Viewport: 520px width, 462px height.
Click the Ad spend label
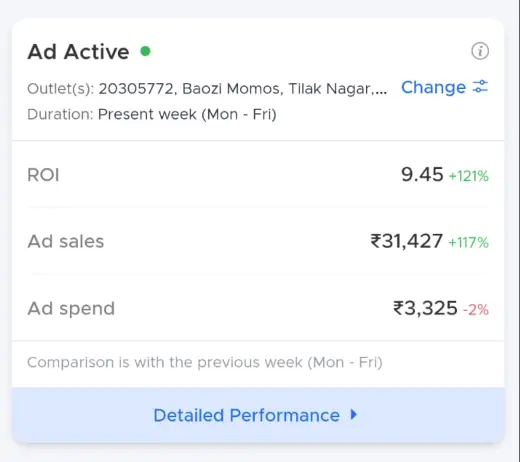[71, 308]
